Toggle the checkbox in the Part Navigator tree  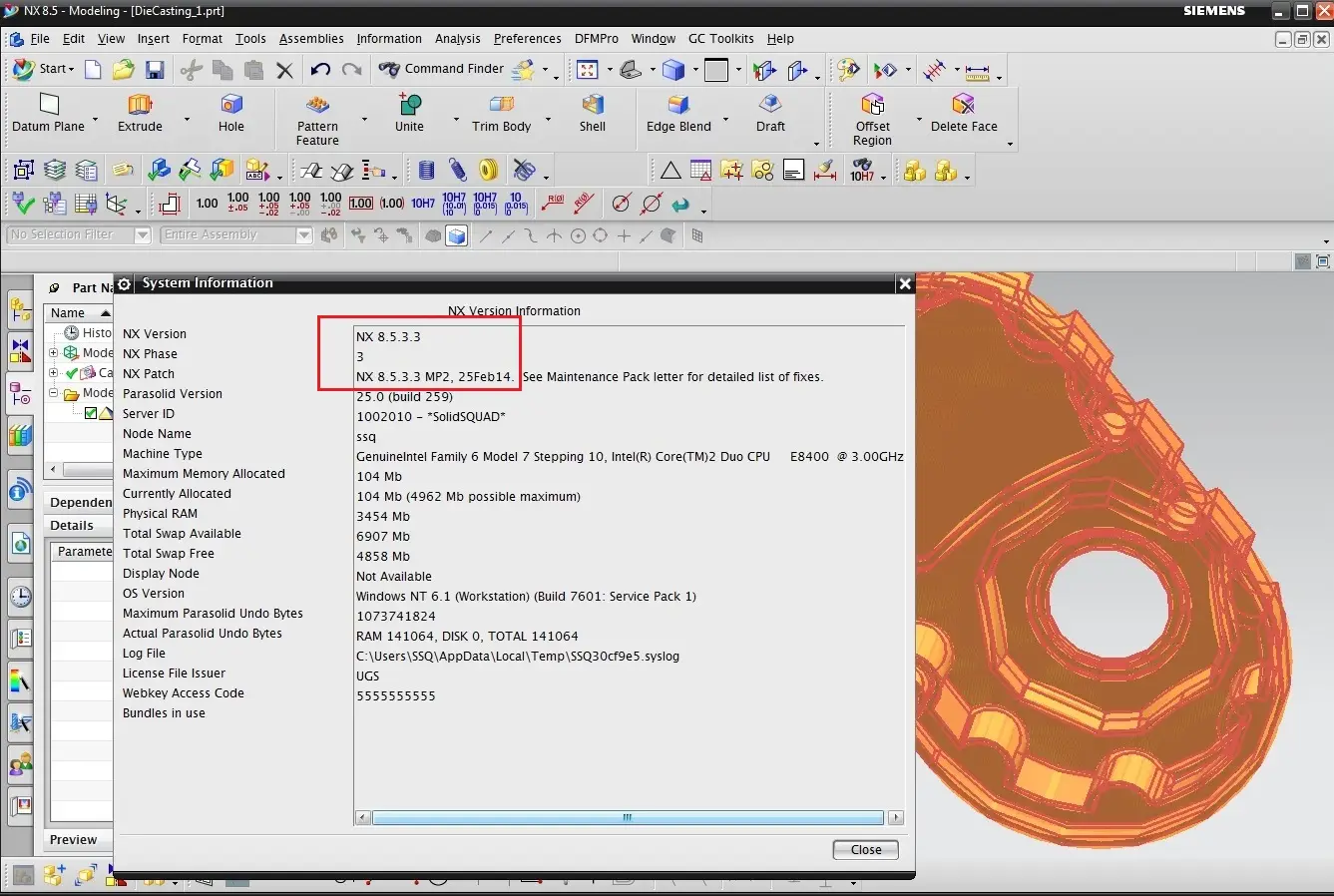(x=91, y=413)
